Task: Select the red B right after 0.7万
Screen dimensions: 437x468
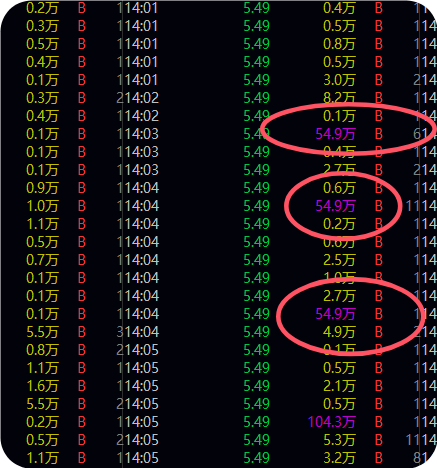Action: coord(82,260)
